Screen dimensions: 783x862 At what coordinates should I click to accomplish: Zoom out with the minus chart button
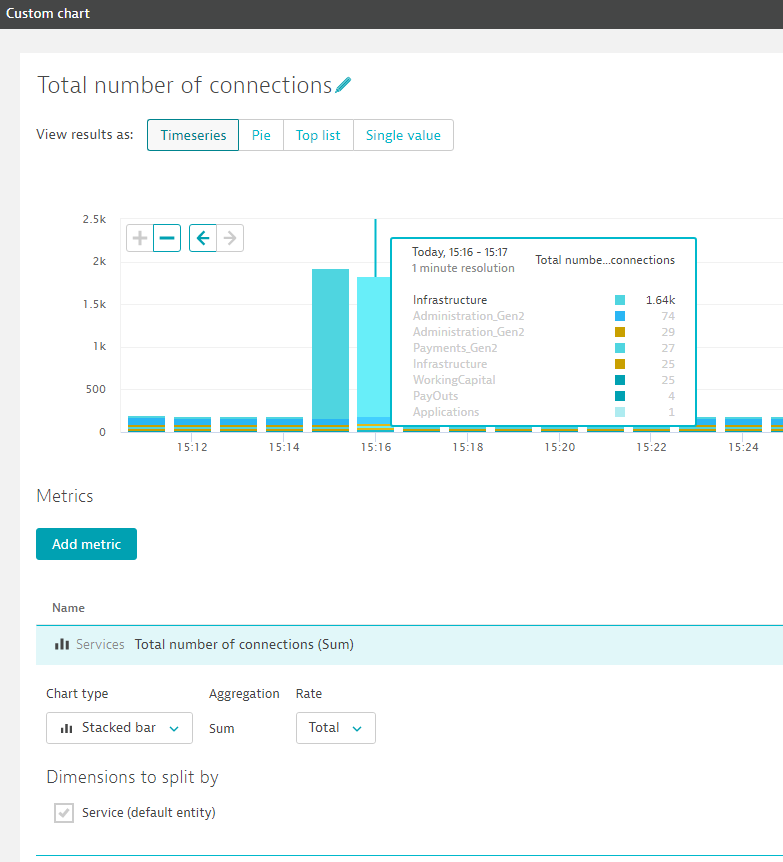click(167, 238)
